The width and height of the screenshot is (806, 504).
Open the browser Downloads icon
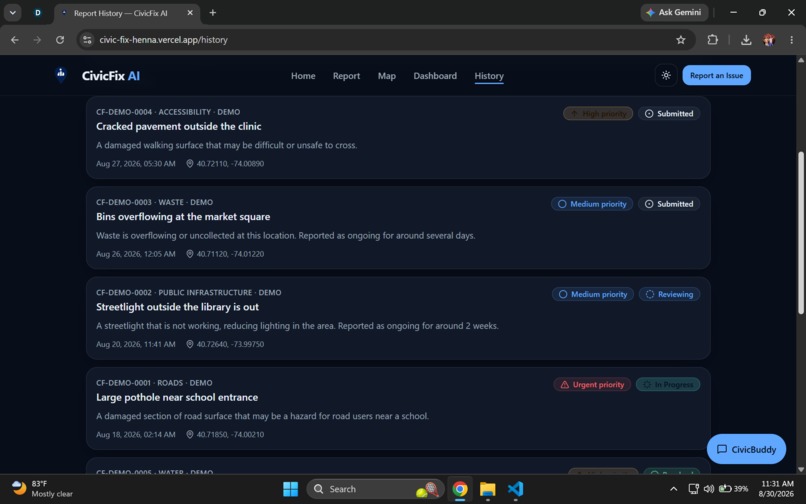click(x=746, y=40)
